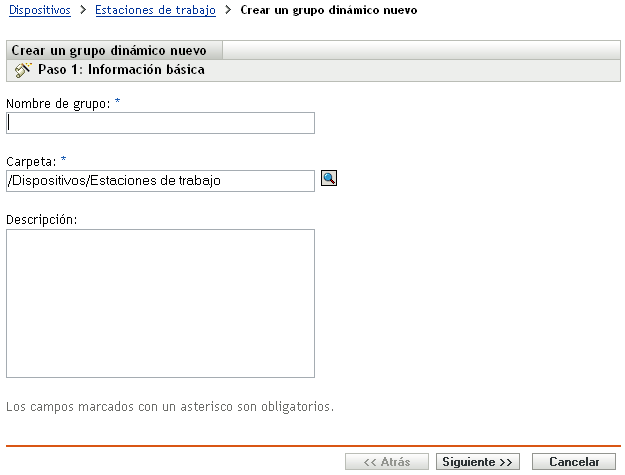Select the Crear un grupo dinámico nuevo tab
Image resolution: width=625 pixels, height=475 pixels.
[x=109, y=50]
